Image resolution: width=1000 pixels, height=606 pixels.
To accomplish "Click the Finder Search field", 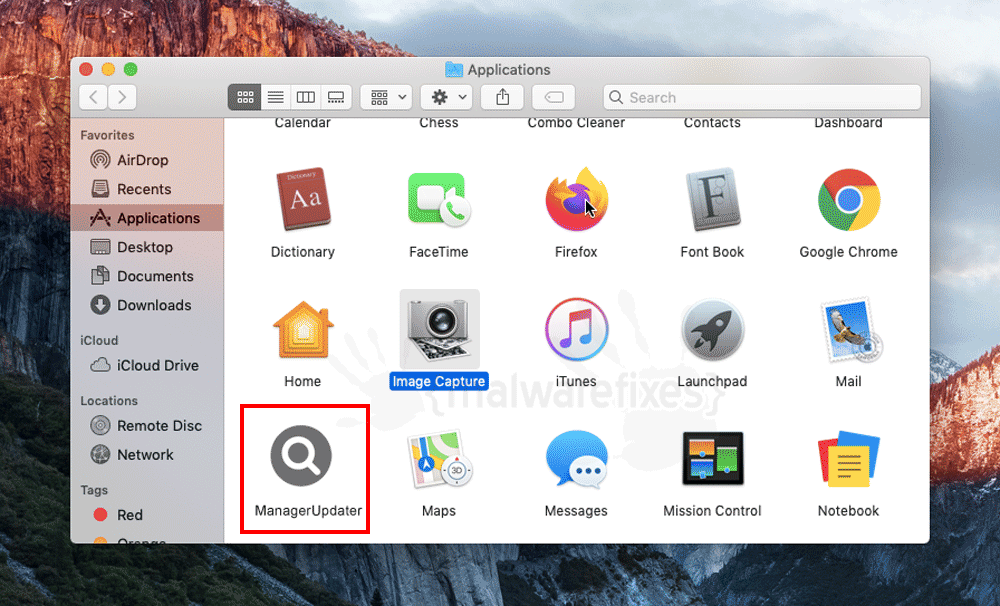I will (762, 97).
